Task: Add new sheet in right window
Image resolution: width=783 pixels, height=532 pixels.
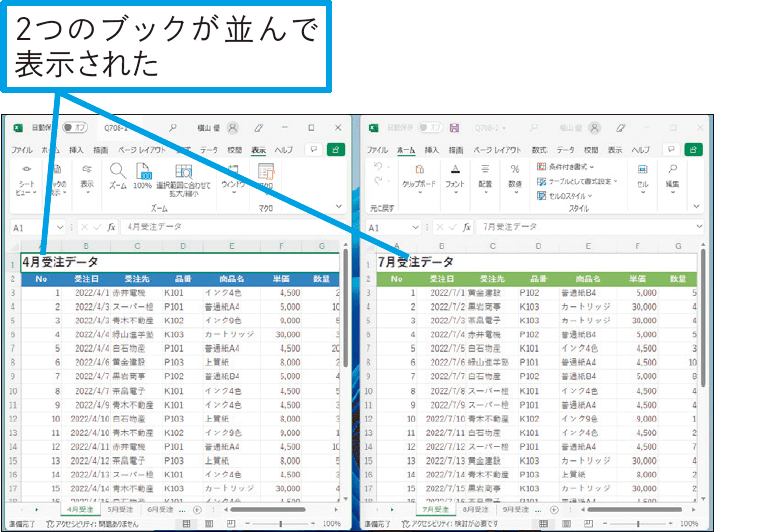Action: pos(554,510)
